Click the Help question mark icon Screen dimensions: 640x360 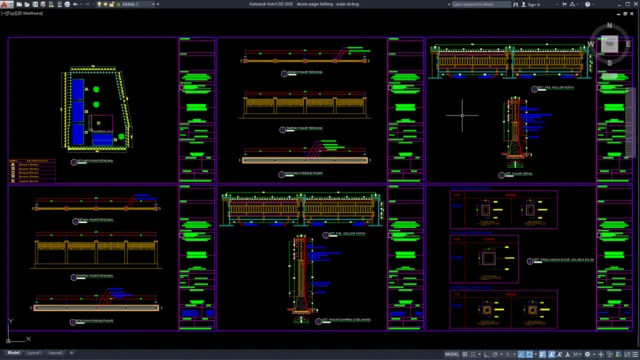587,4
